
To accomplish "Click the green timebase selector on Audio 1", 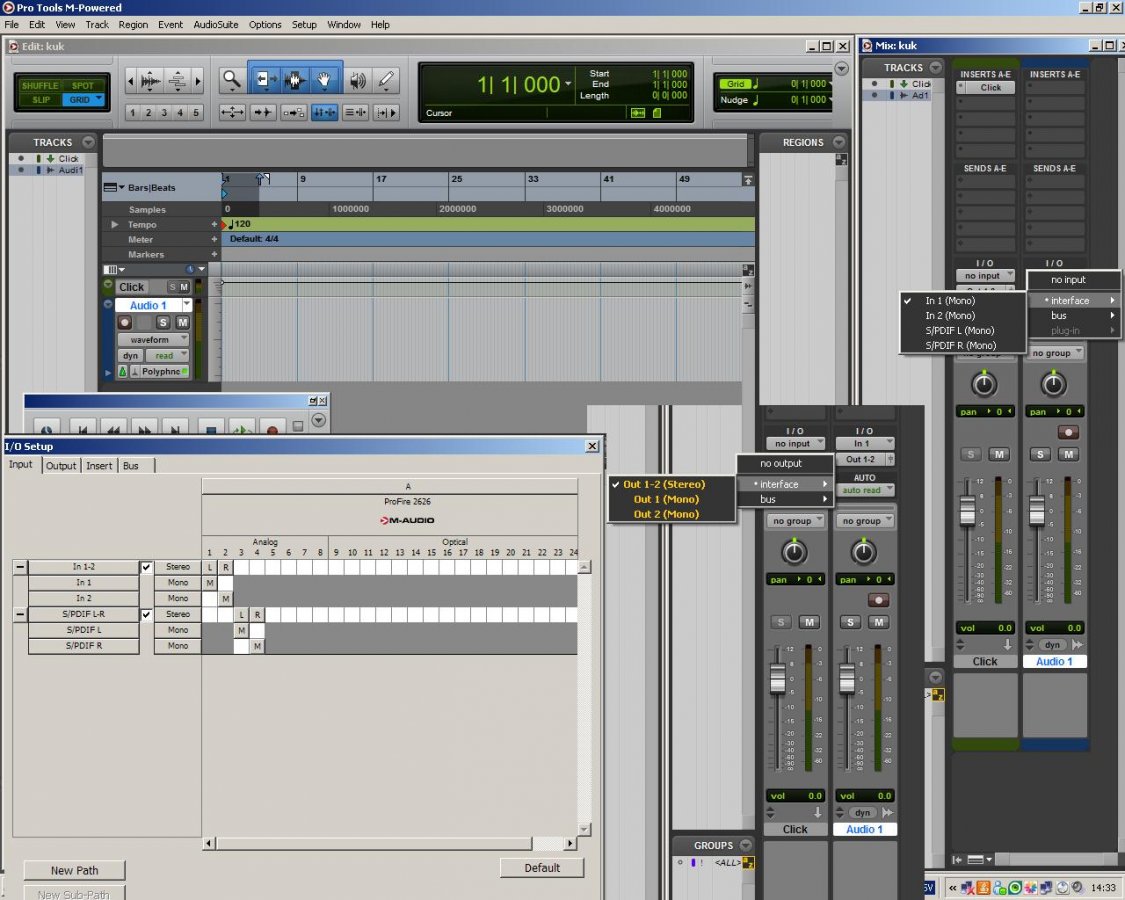I will [122, 371].
